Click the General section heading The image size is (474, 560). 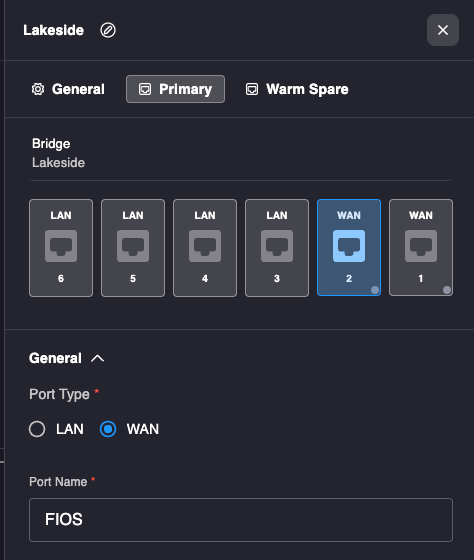[x=55, y=358]
